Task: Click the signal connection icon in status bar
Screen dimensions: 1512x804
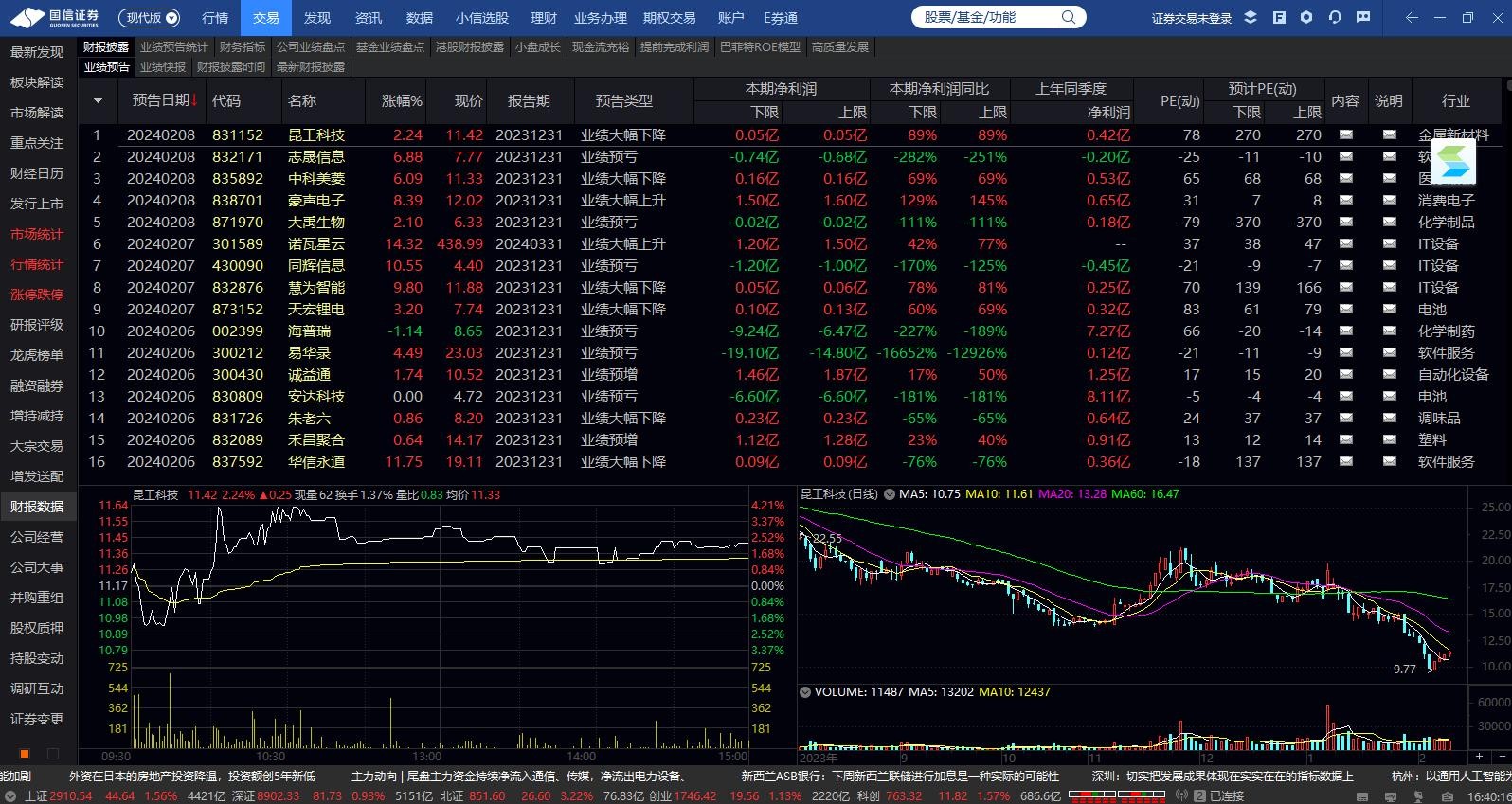Action: click(1181, 795)
